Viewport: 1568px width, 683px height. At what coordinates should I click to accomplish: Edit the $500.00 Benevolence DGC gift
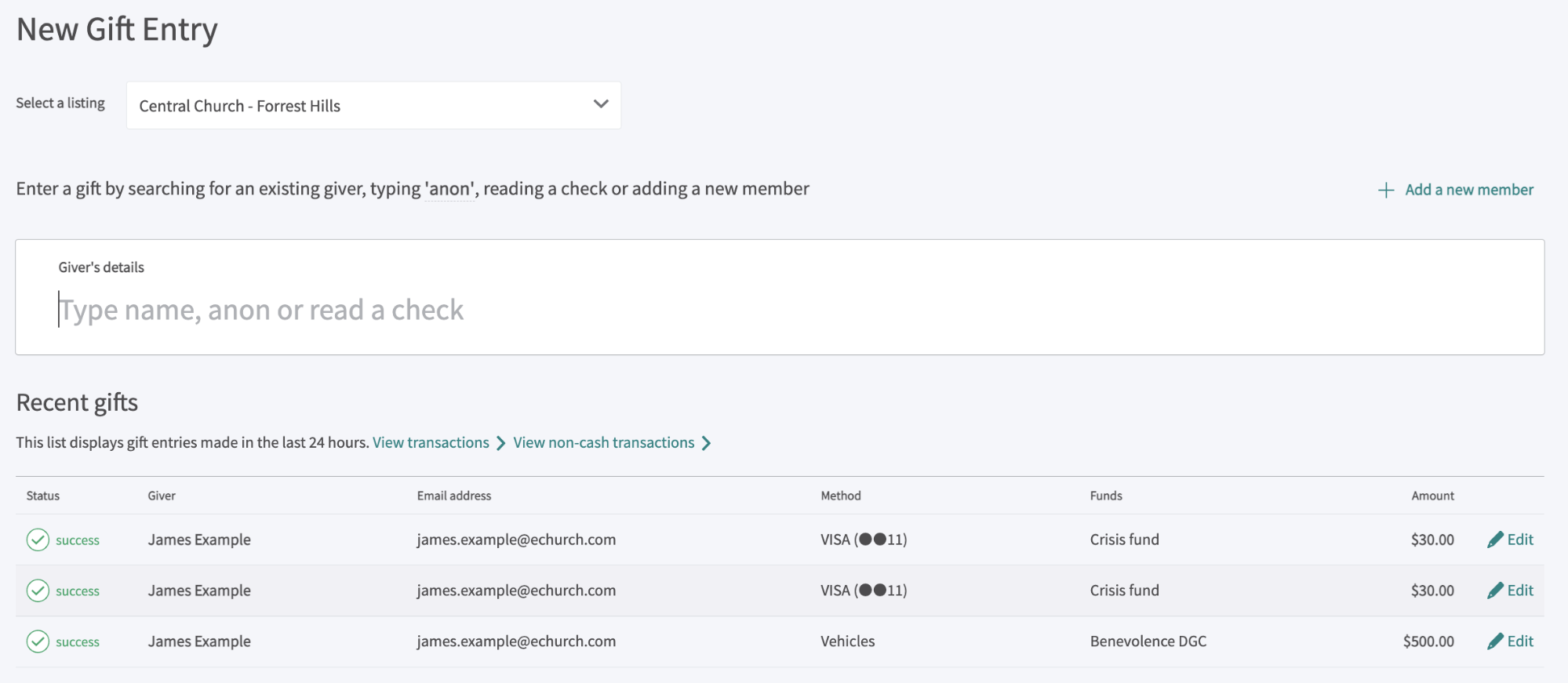point(1519,641)
